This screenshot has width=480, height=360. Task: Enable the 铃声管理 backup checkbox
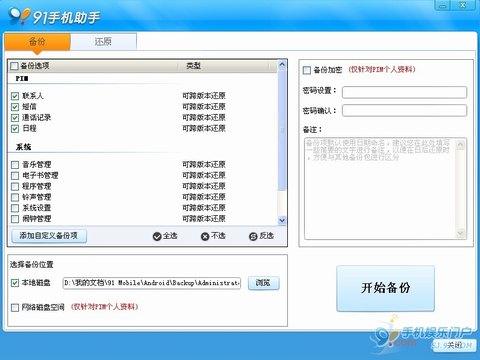pos(15,197)
